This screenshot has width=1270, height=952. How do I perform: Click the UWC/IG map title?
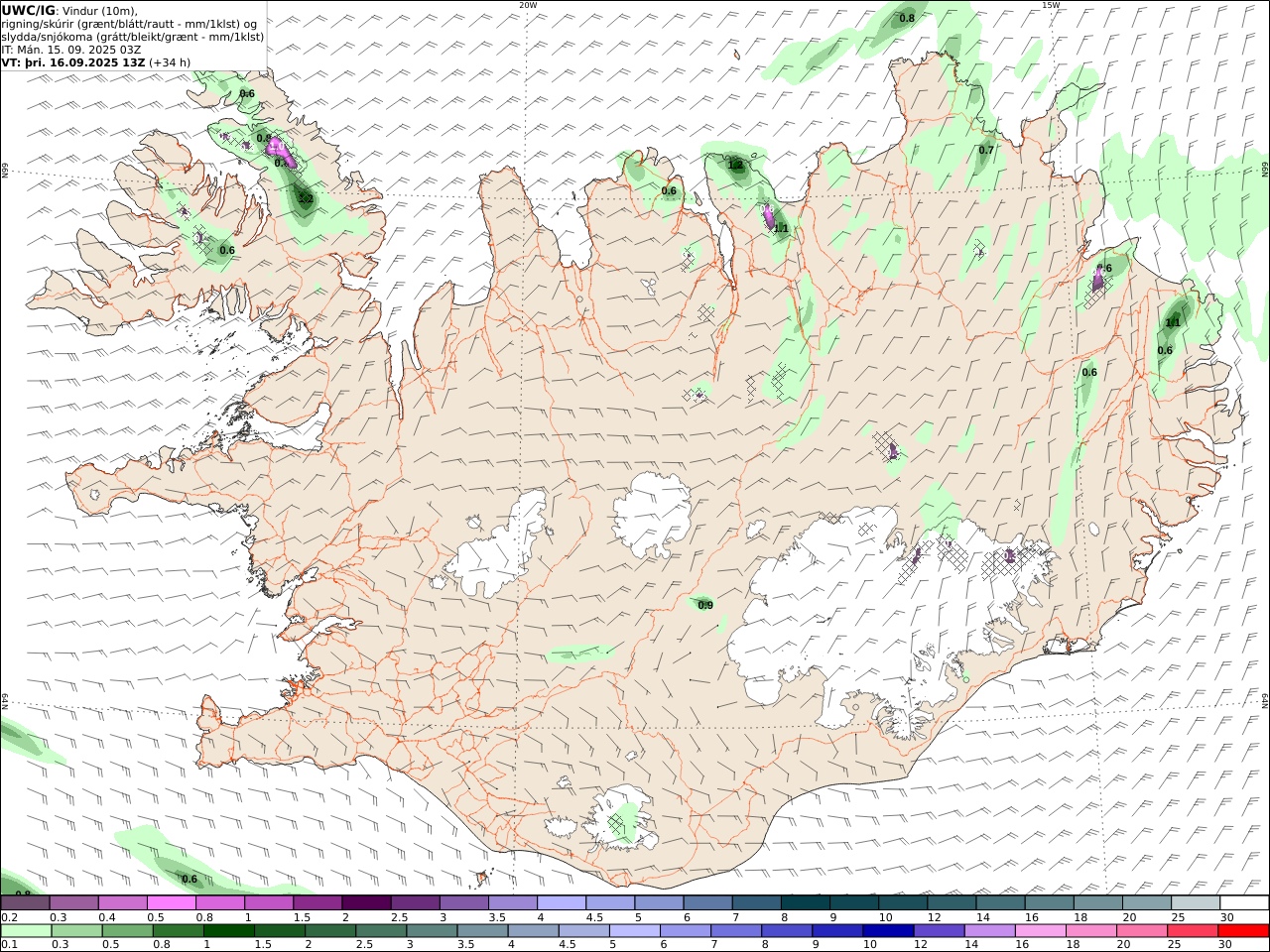[29, 10]
